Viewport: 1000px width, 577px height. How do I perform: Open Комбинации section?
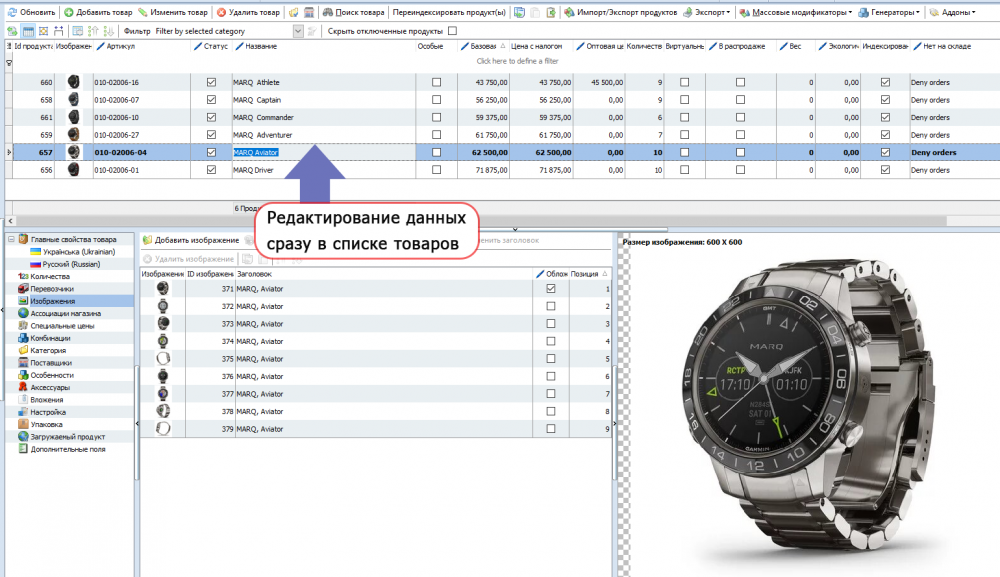[44, 338]
